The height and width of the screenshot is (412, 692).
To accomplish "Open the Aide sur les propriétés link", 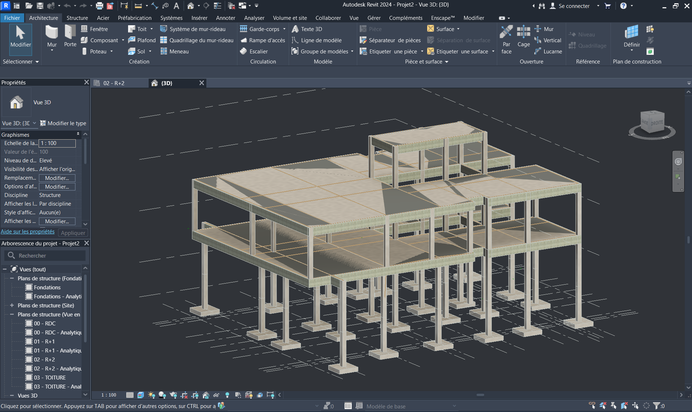I will pyautogui.click(x=27, y=231).
